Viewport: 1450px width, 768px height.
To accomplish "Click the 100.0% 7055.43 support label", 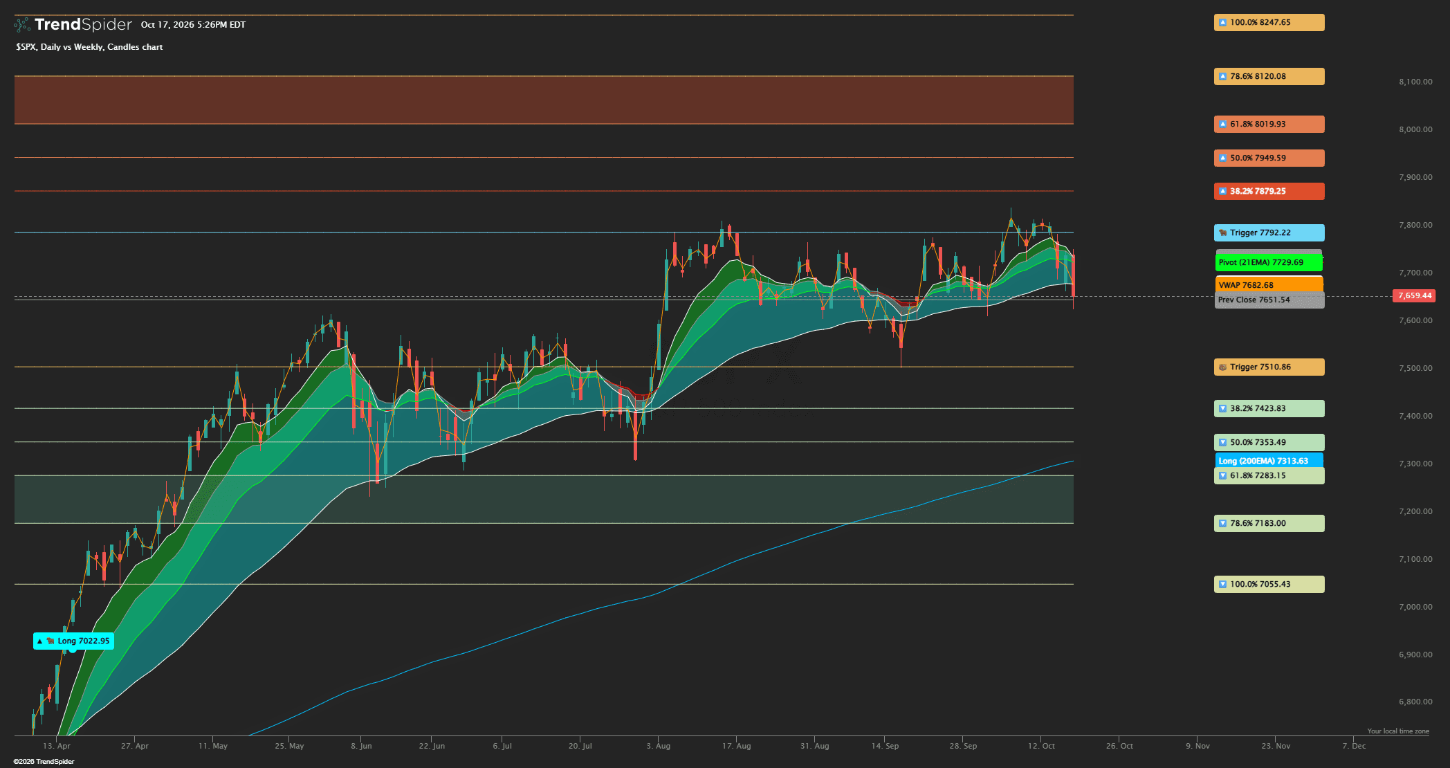I will click(1269, 584).
